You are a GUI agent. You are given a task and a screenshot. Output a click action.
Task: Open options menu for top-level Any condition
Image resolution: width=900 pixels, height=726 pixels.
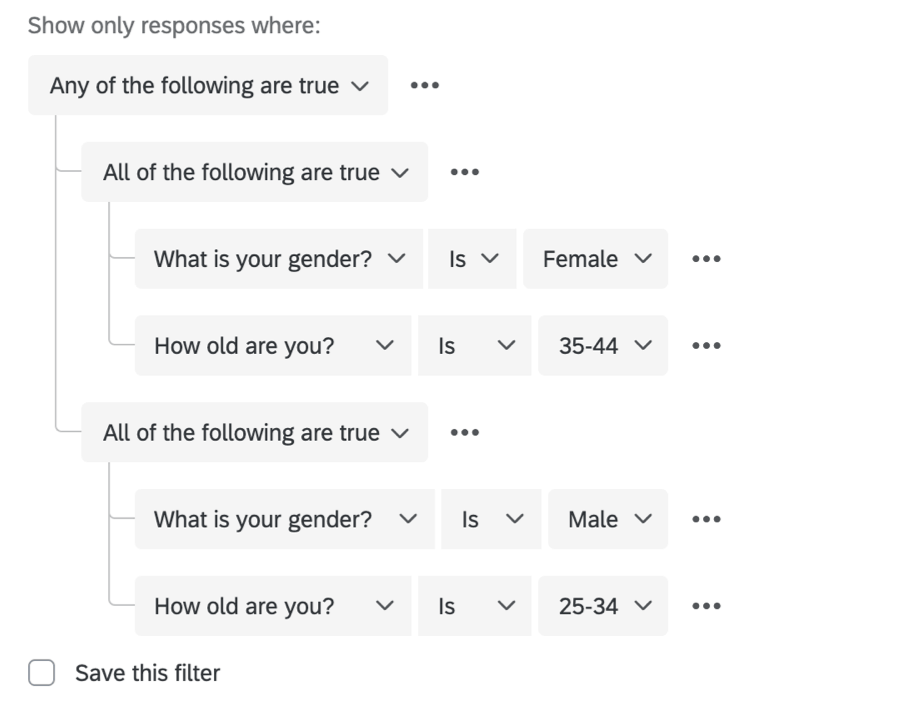point(424,86)
